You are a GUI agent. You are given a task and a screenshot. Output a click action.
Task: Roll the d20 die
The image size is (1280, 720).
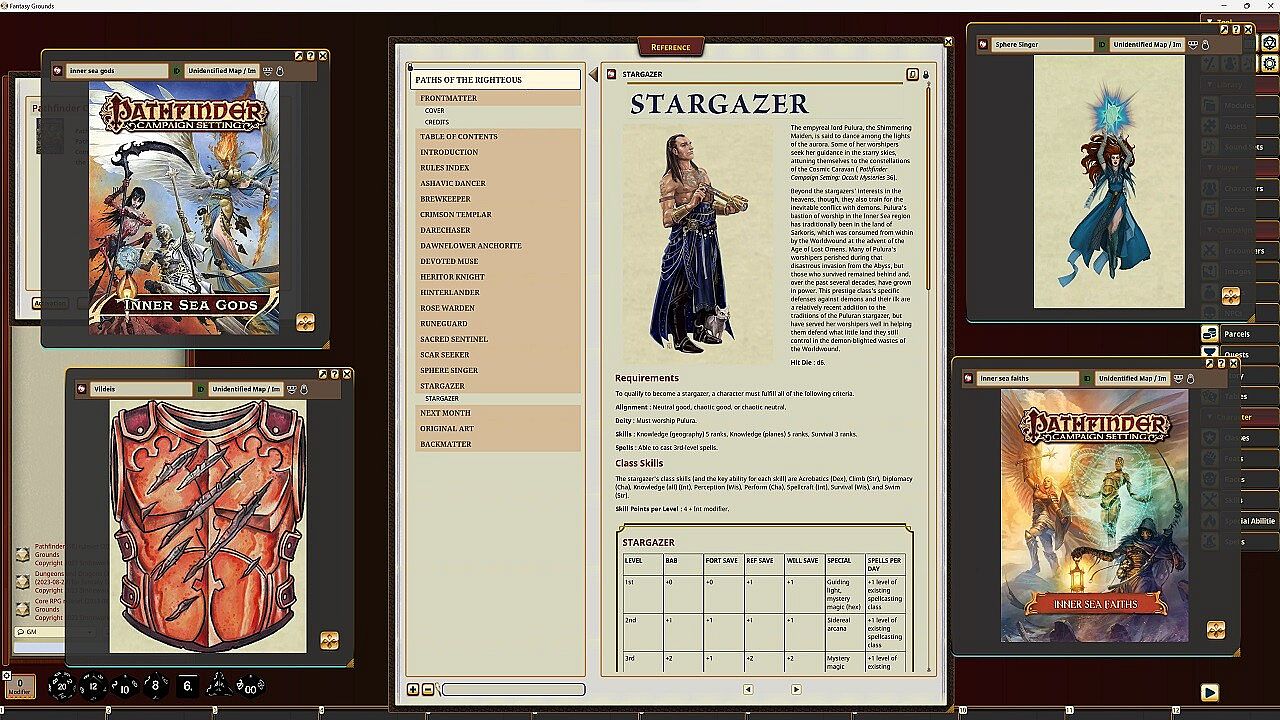point(62,686)
